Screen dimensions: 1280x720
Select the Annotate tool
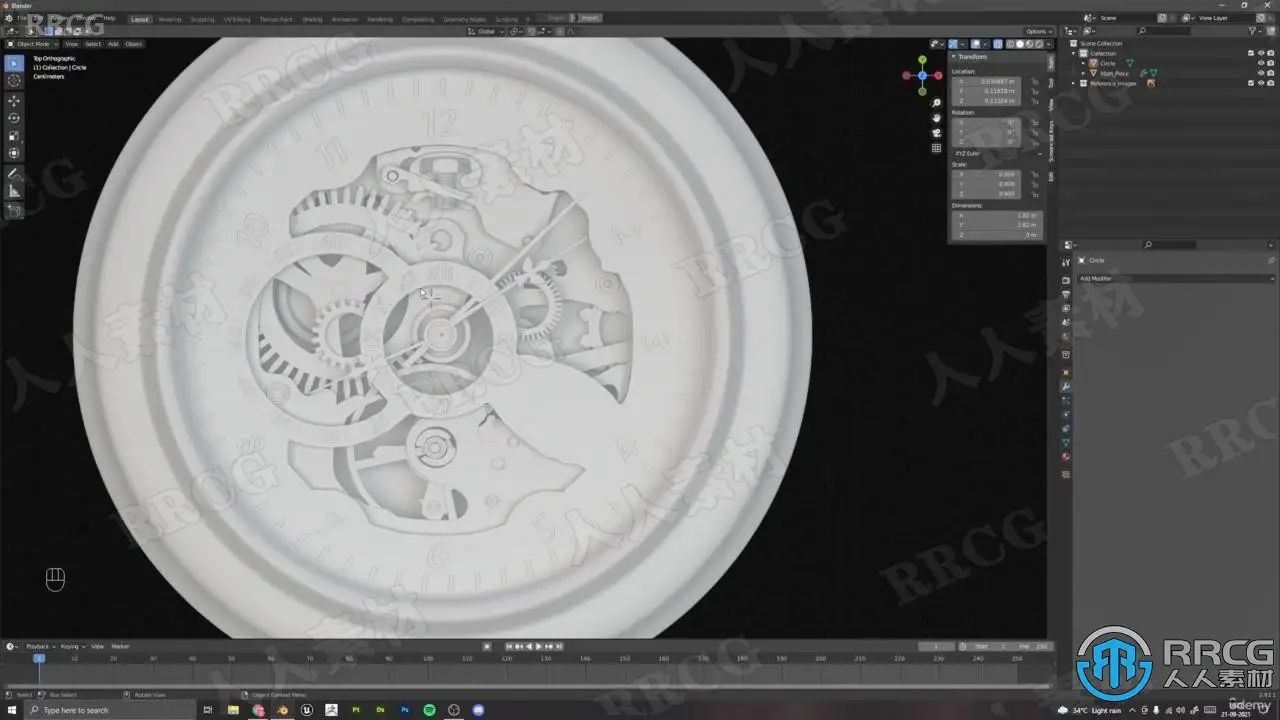click(x=14, y=174)
